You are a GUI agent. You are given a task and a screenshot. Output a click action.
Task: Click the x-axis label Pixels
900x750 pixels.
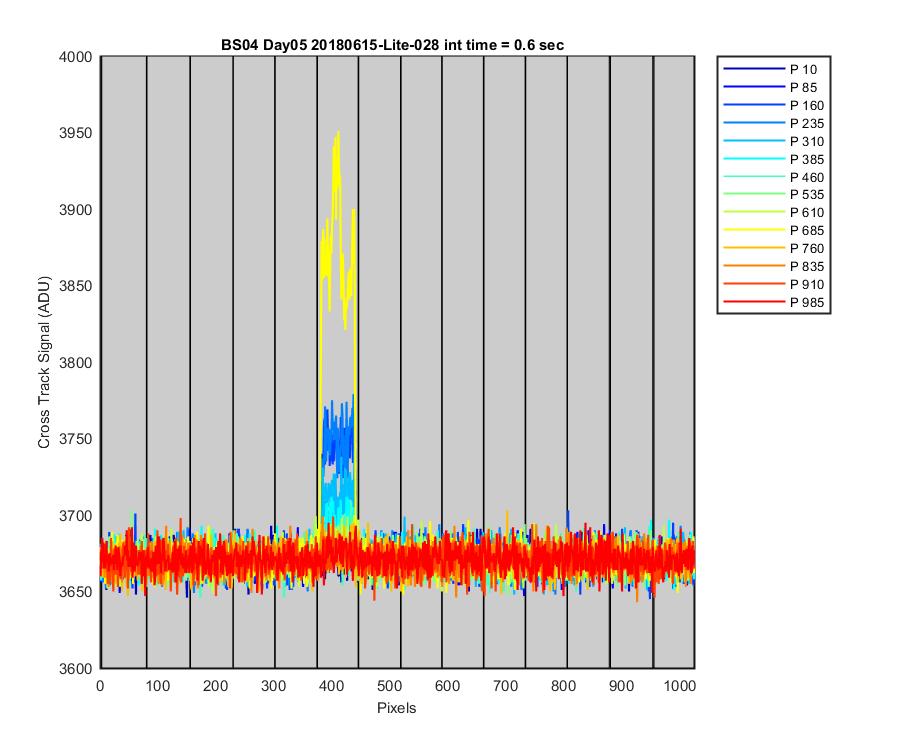(x=396, y=708)
